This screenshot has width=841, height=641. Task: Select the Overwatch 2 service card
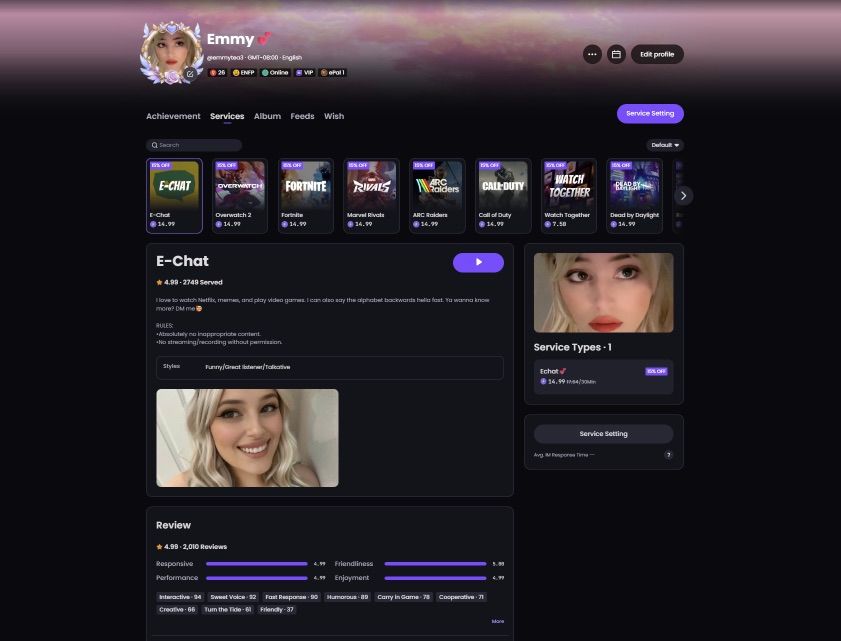tap(240, 196)
